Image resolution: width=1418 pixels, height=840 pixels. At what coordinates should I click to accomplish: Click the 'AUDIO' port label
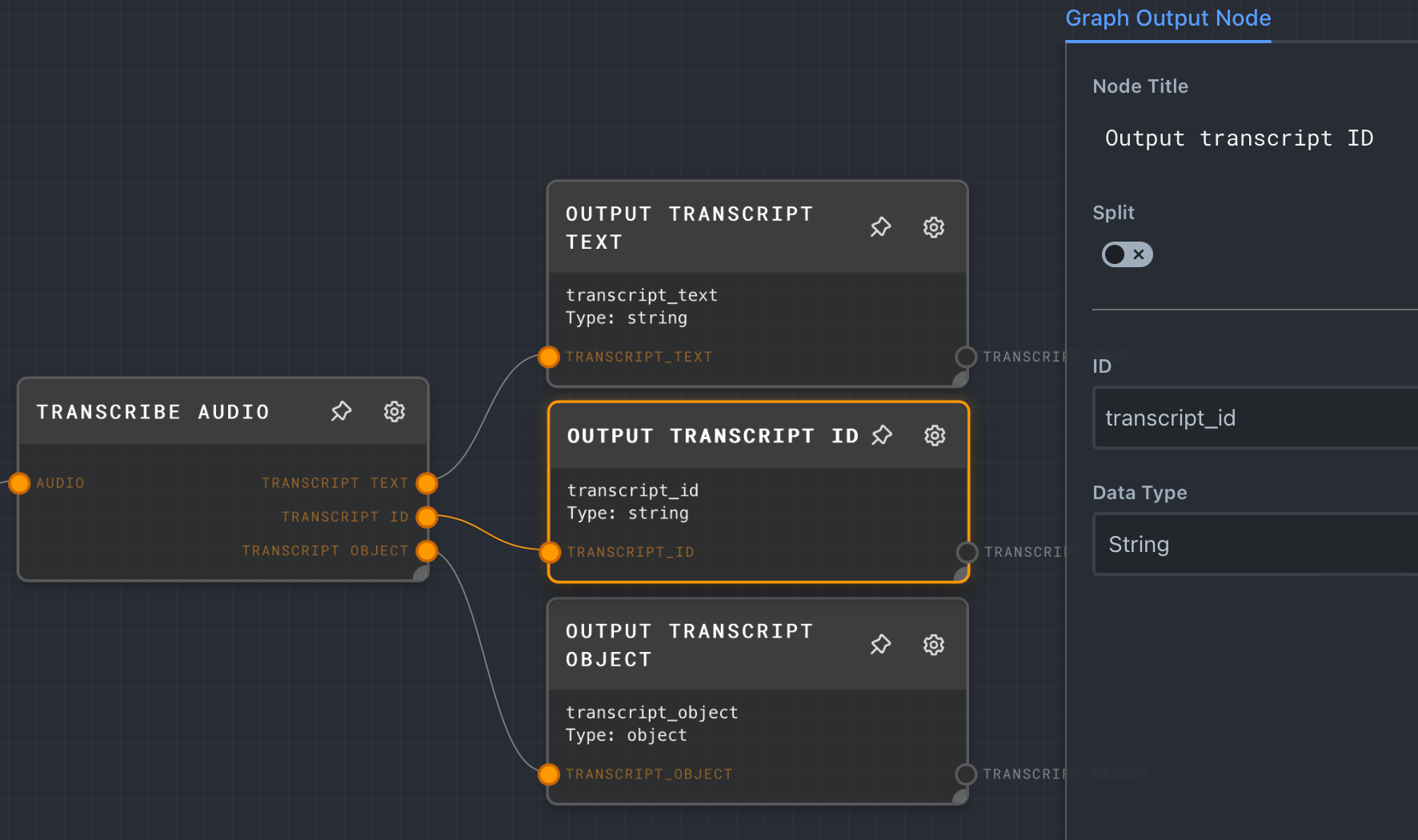point(60,483)
